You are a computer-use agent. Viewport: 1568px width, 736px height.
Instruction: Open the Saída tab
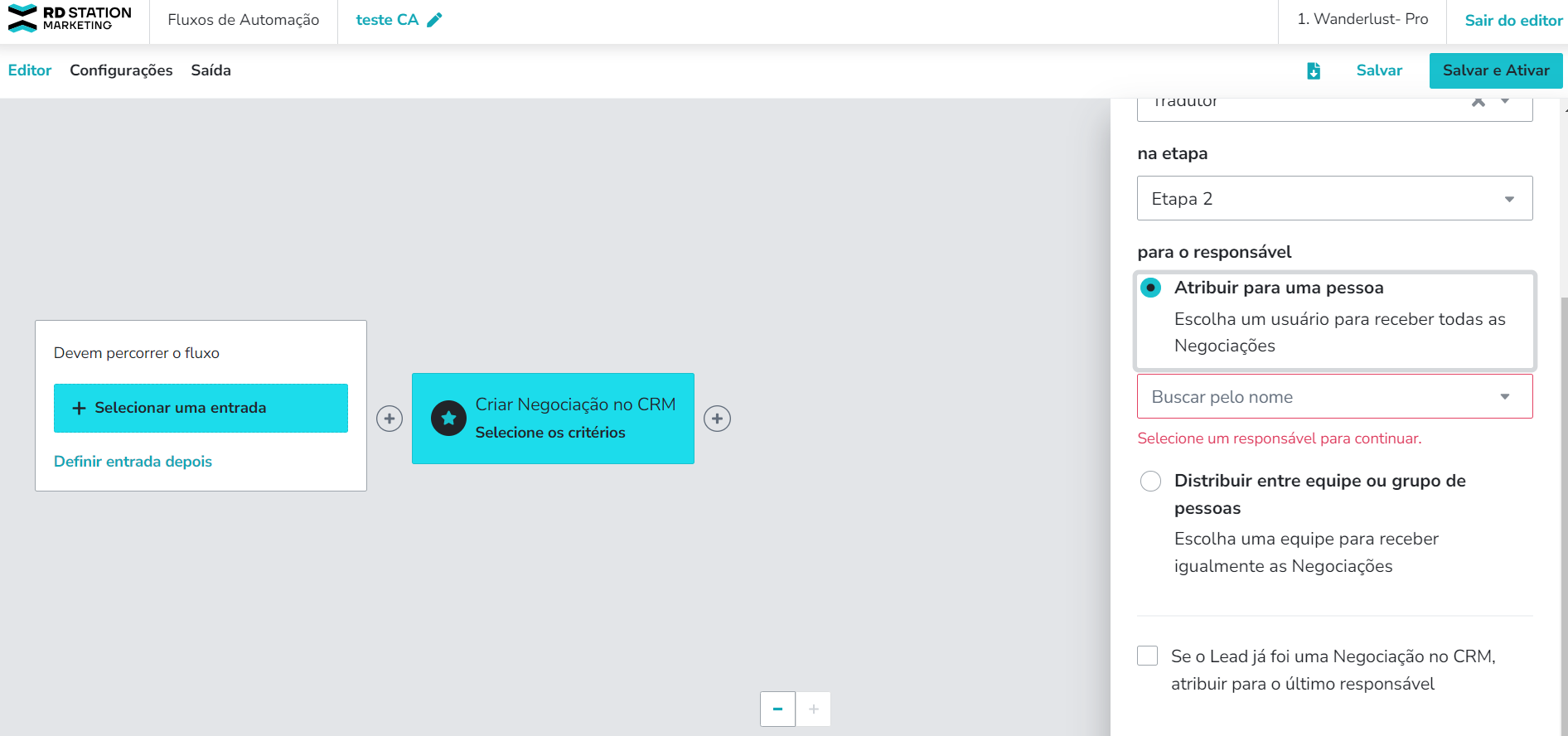[x=211, y=70]
